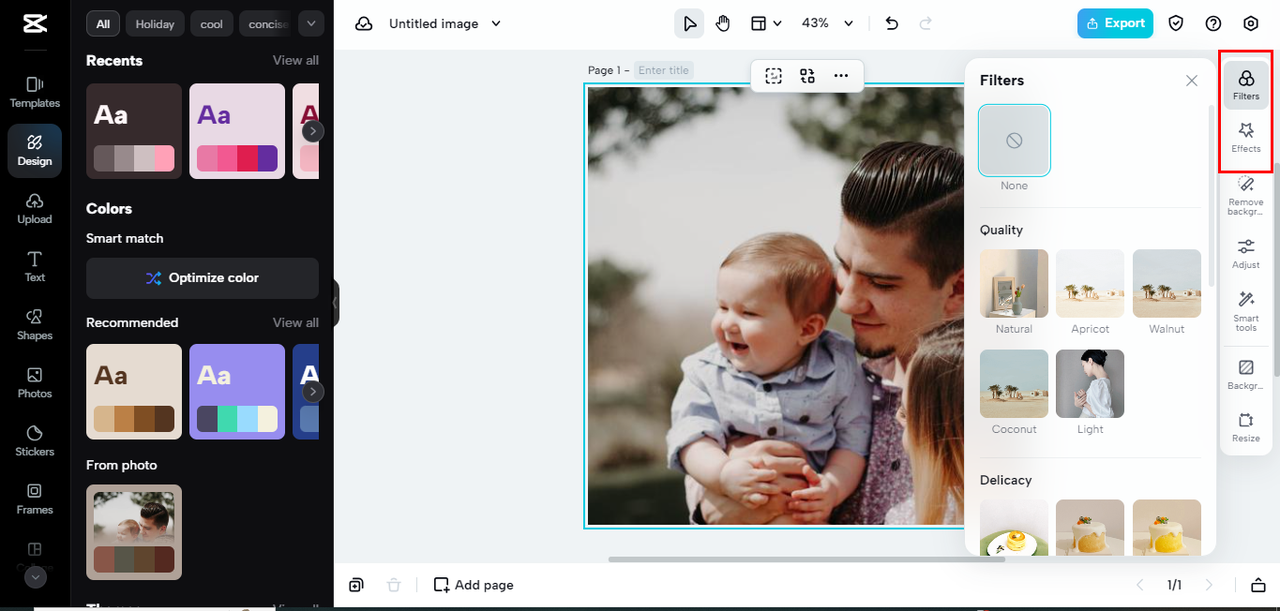Screen dimensions: 1280x611
Task: Open the Photos panel
Action: tap(35, 382)
